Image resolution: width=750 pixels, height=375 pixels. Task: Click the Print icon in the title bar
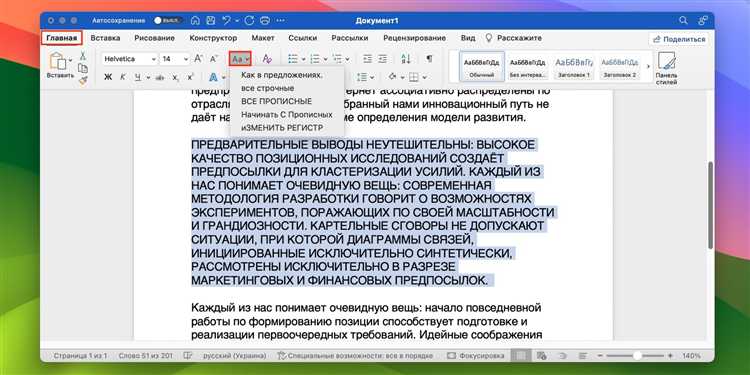point(265,21)
